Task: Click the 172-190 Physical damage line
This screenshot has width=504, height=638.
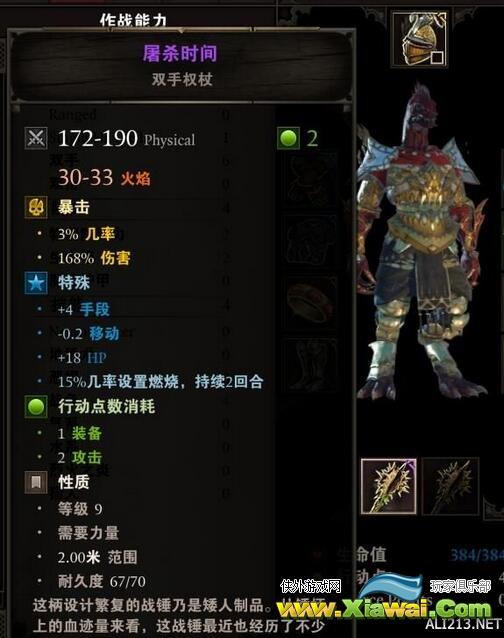Action: pyautogui.click(x=127, y=139)
